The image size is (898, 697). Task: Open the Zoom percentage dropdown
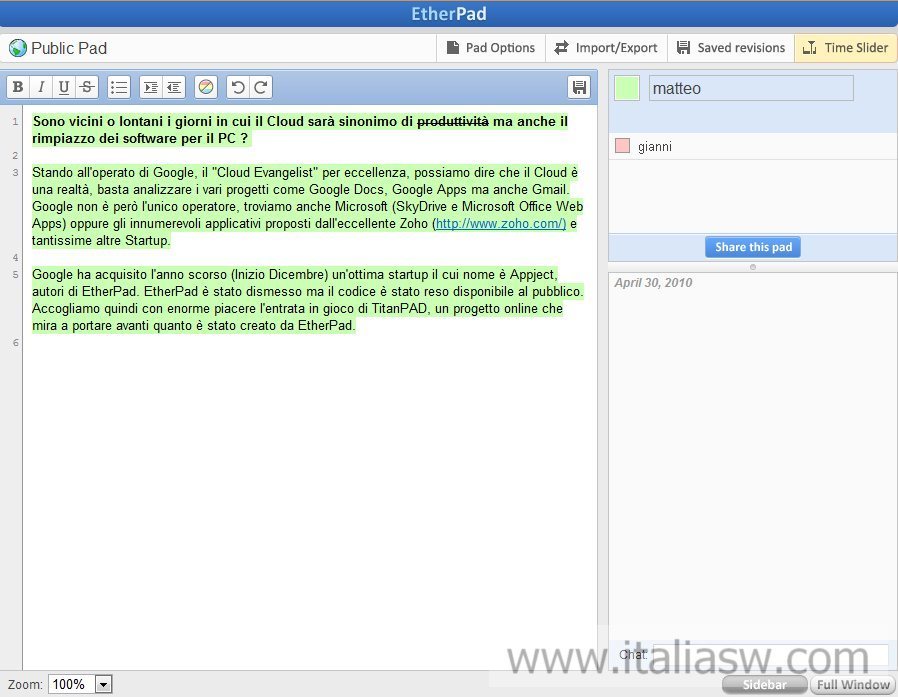pyautogui.click(x=103, y=684)
